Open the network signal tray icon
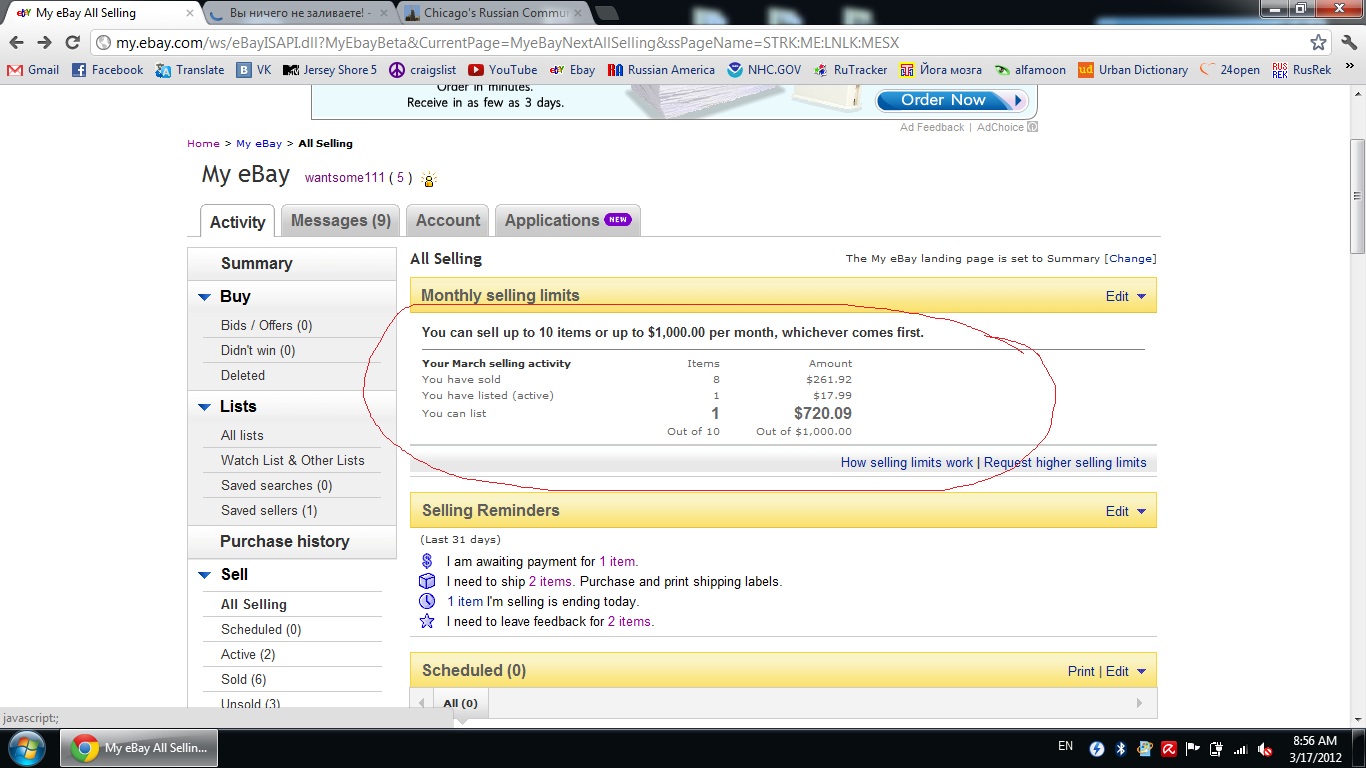Image resolution: width=1366 pixels, height=768 pixels. [1241, 749]
